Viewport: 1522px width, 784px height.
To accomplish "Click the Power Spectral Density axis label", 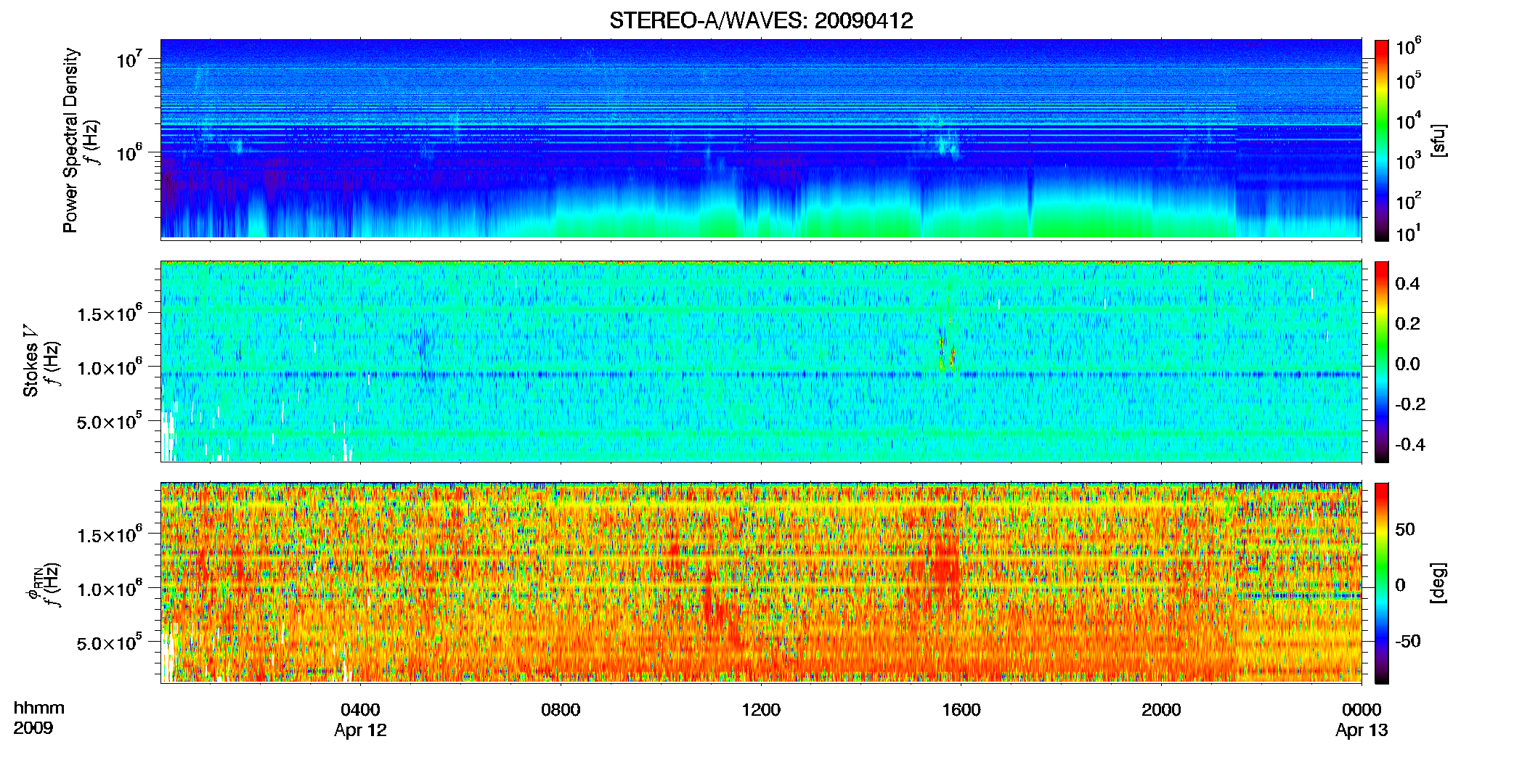I will point(70,140).
